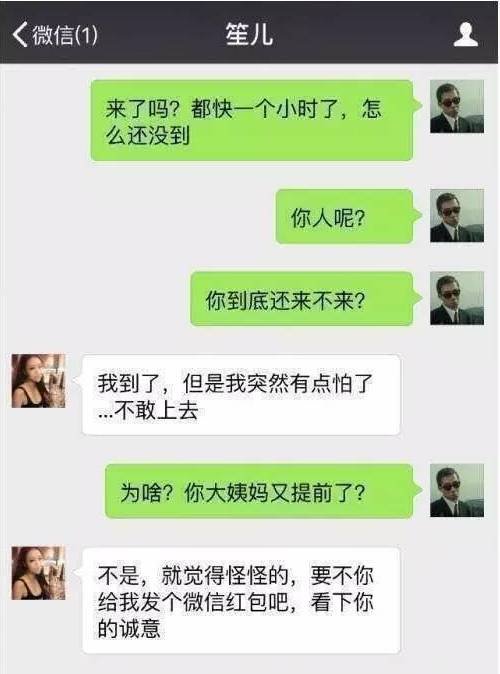Tap the back chevron arrow in the header
Screen dimensions: 500x674
point(20,34)
